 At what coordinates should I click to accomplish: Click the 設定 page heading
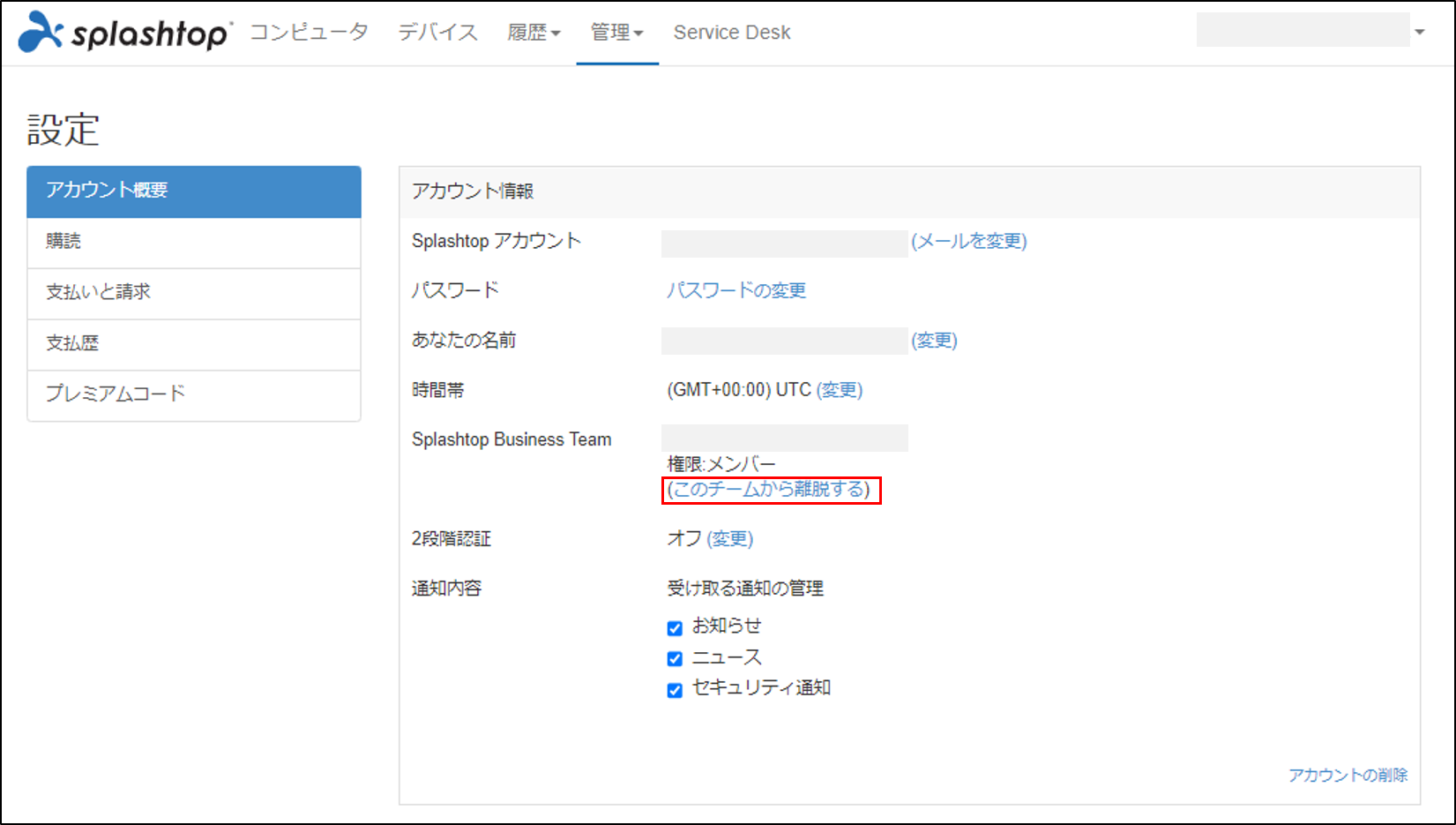(x=63, y=130)
